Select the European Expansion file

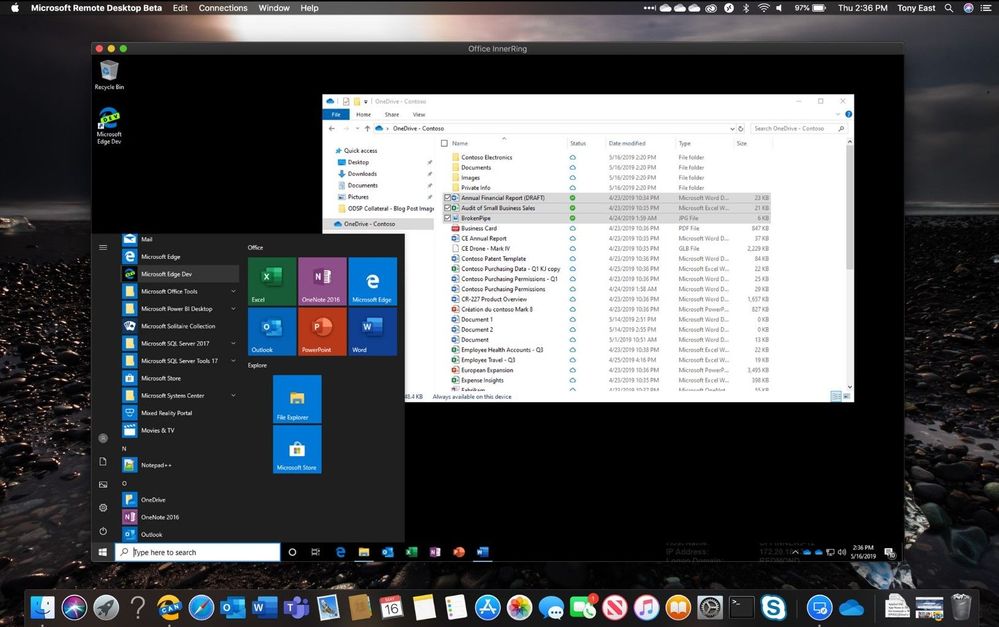point(487,370)
